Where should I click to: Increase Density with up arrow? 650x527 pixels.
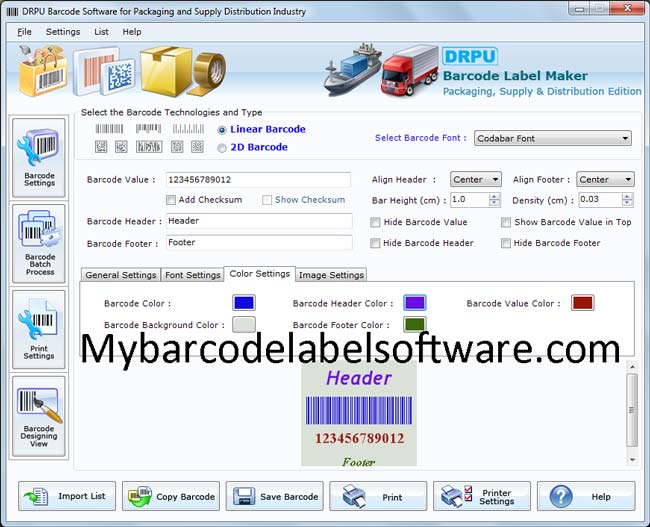(628, 197)
